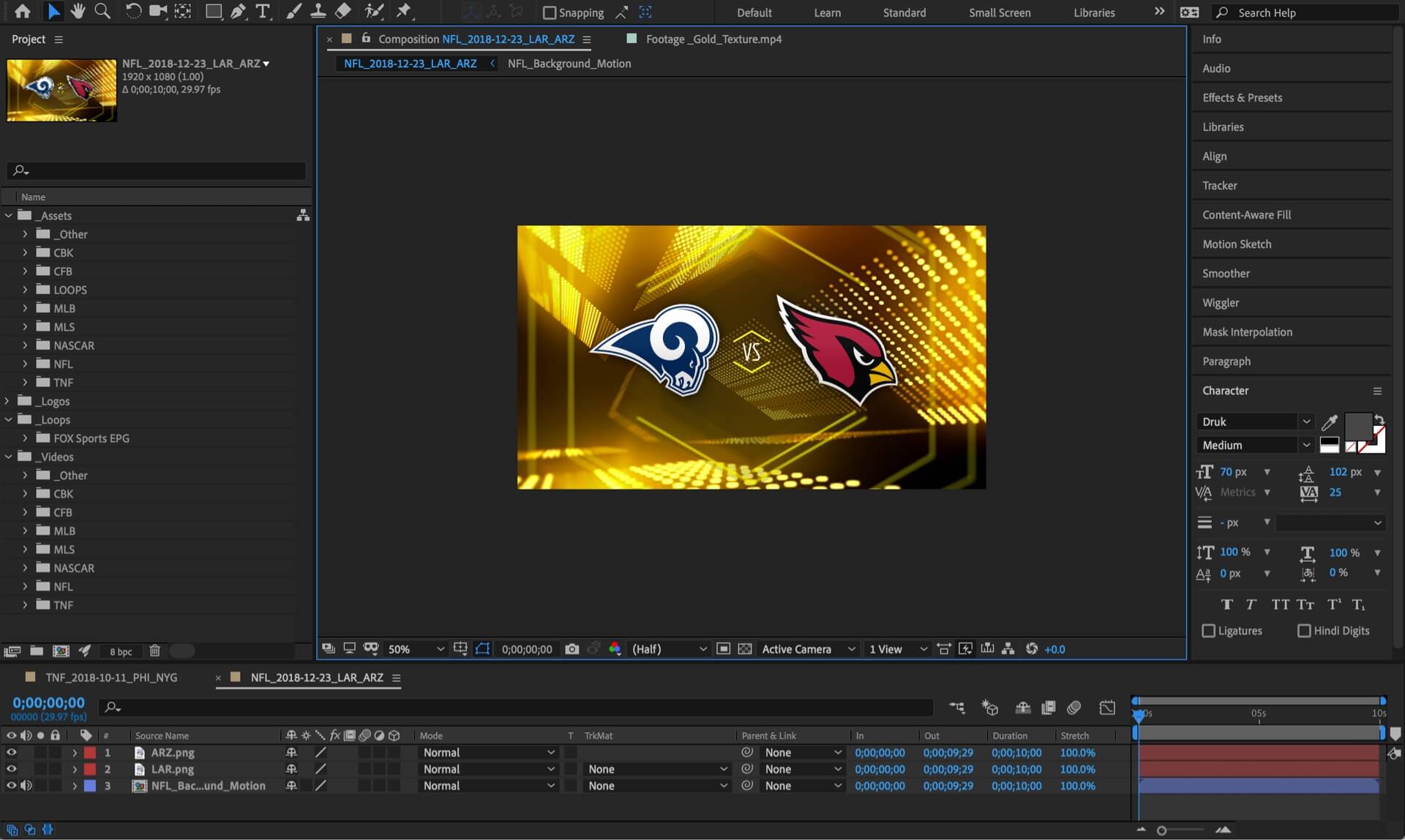The width and height of the screenshot is (1405, 840).
Task: Open the Tracker panel
Action: [x=1219, y=185]
